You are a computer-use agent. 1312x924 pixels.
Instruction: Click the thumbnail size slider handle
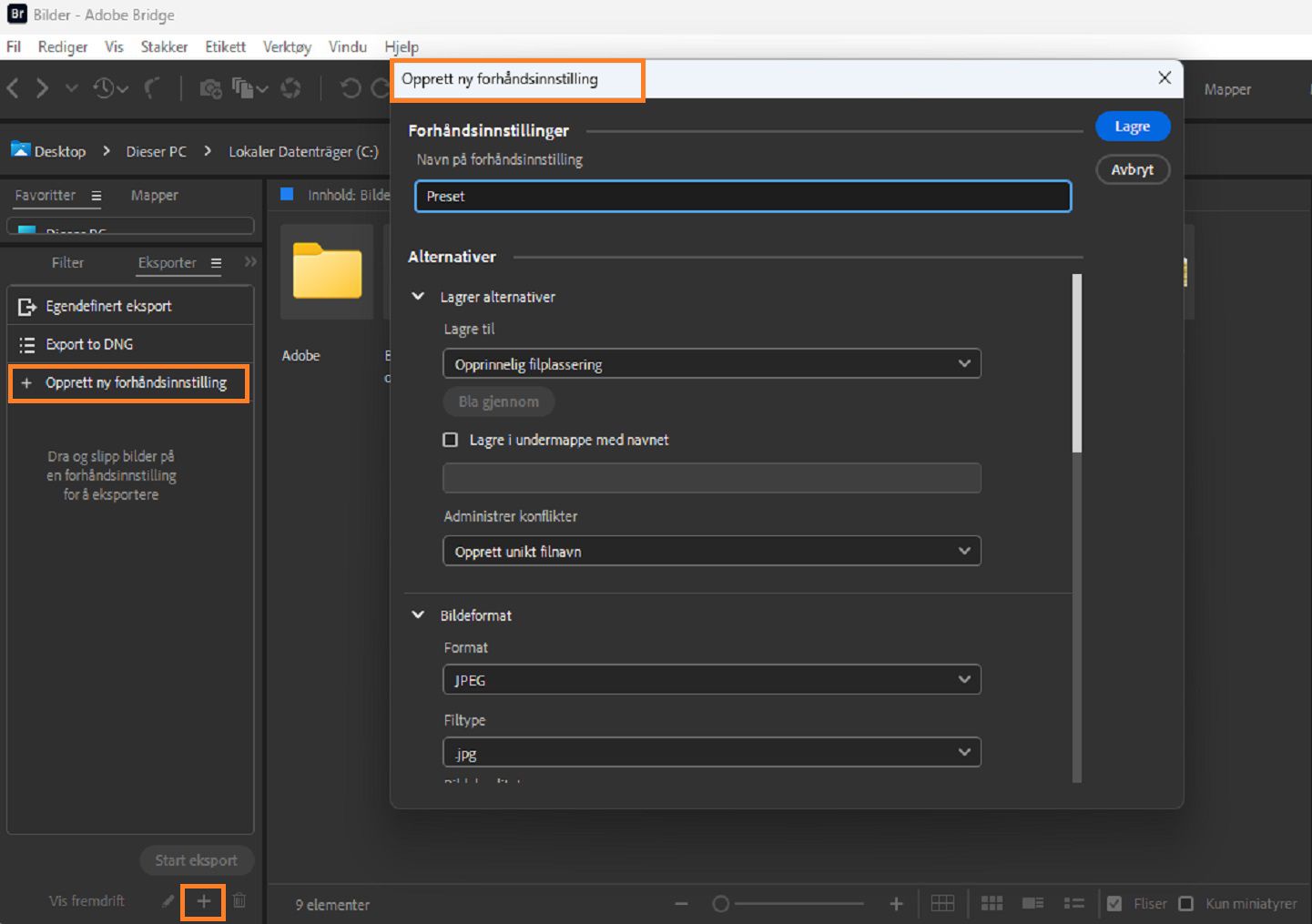(x=720, y=904)
